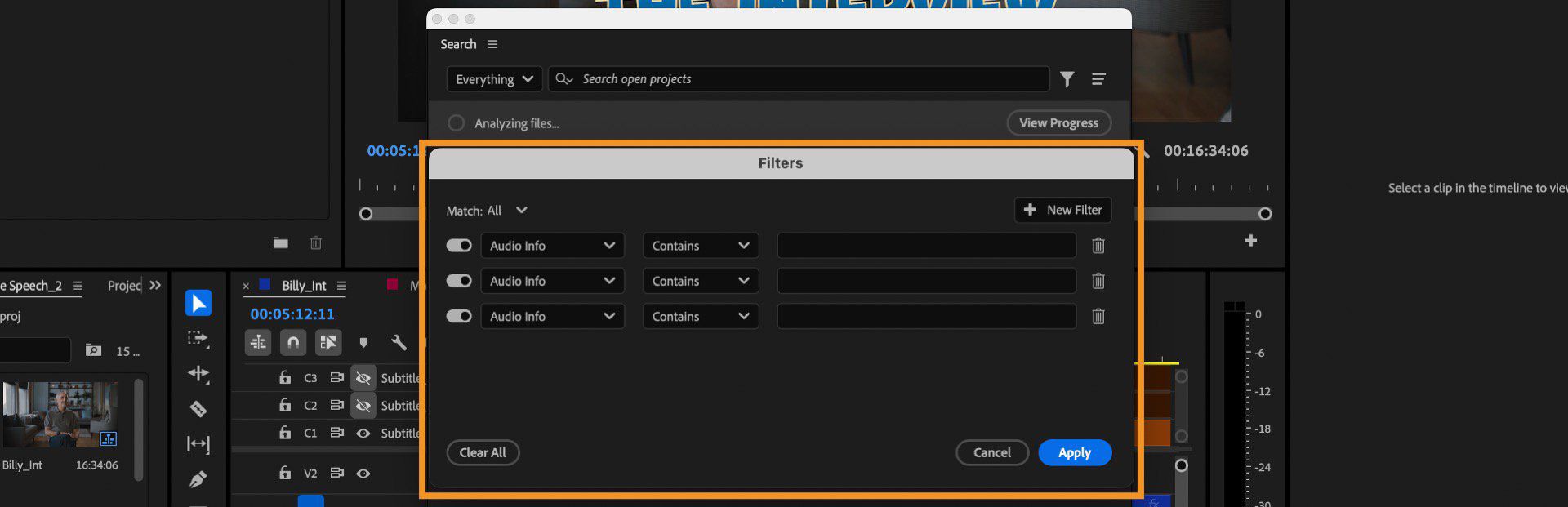This screenshot has height=507, width=1568.
Task: Click the Search panel title tab
Action: (458, 44)
